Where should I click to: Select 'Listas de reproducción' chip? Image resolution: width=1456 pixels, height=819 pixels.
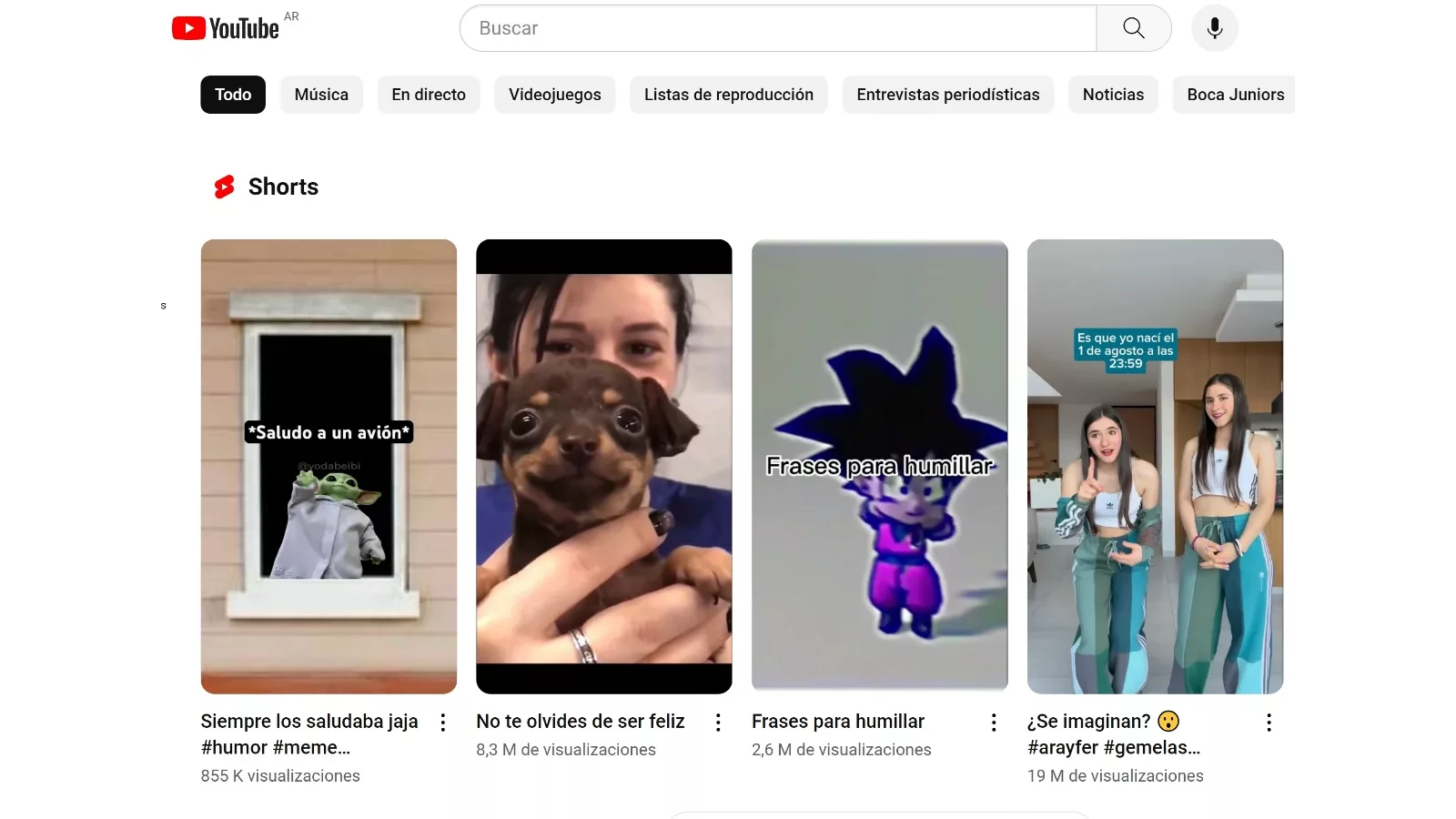[x=728, y=95]
